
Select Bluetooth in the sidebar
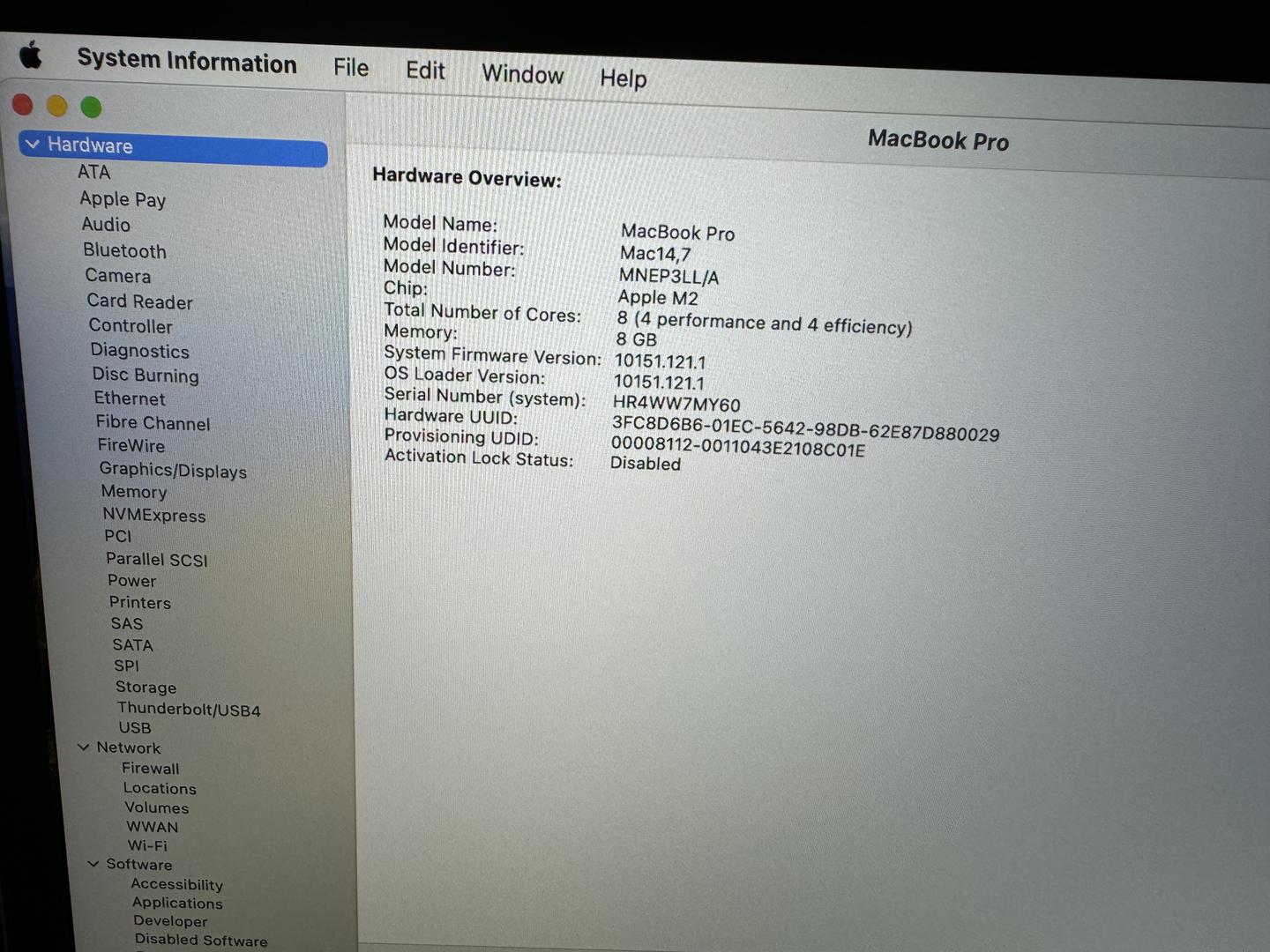(x=124, y=250)
